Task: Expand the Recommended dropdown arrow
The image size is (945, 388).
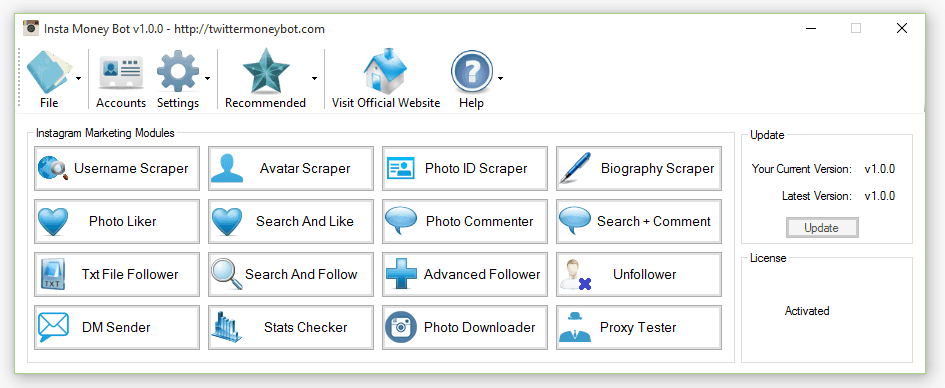Action: pyautogui.click(x=314, y=78)
